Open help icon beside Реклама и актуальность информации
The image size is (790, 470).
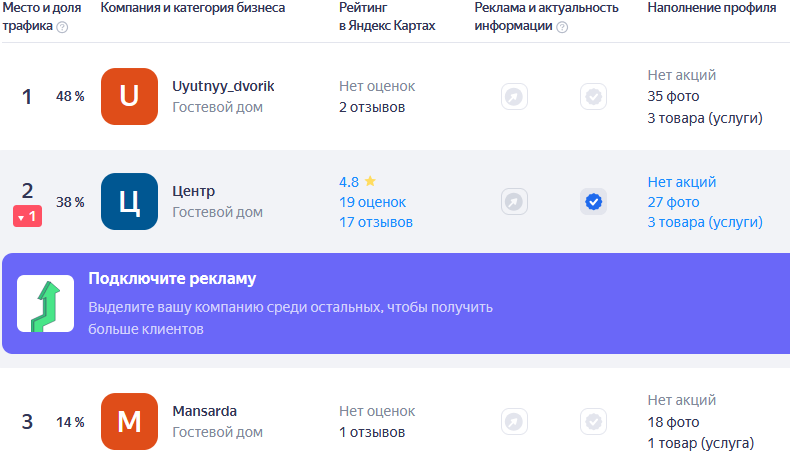562,27
